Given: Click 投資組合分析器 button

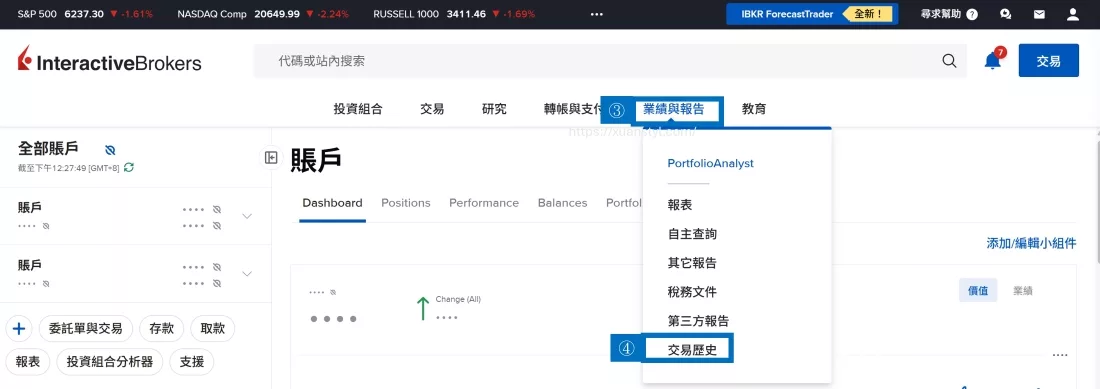Looking at the screenshot, I should point(110,362).
